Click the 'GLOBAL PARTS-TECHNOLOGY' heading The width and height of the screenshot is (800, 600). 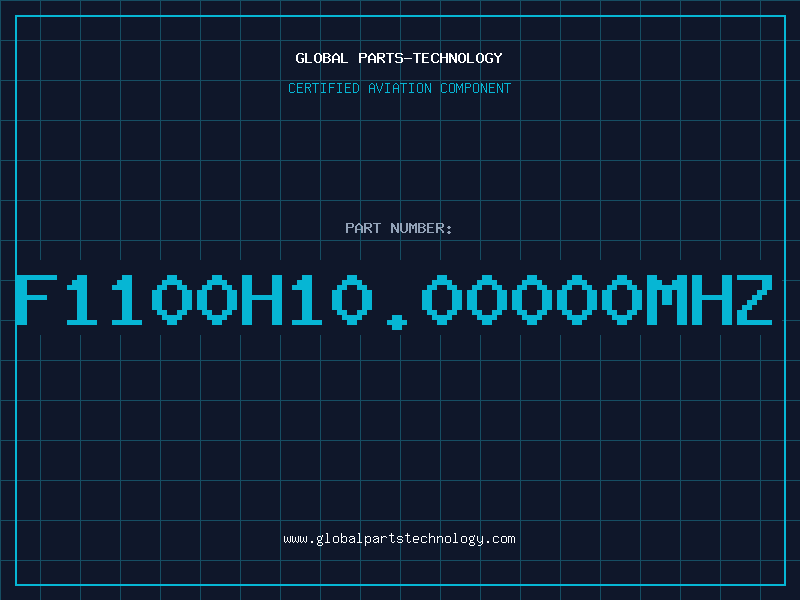click(x=399, y=58)
